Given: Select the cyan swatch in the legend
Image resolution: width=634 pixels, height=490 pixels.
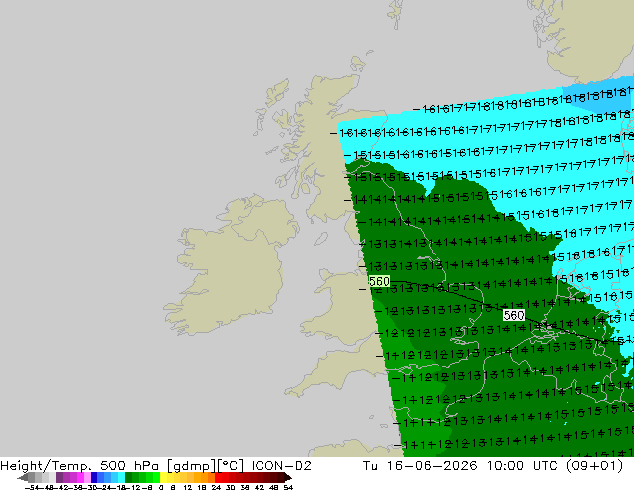Looking at the screenshot, I should click(x=121, y=477).
